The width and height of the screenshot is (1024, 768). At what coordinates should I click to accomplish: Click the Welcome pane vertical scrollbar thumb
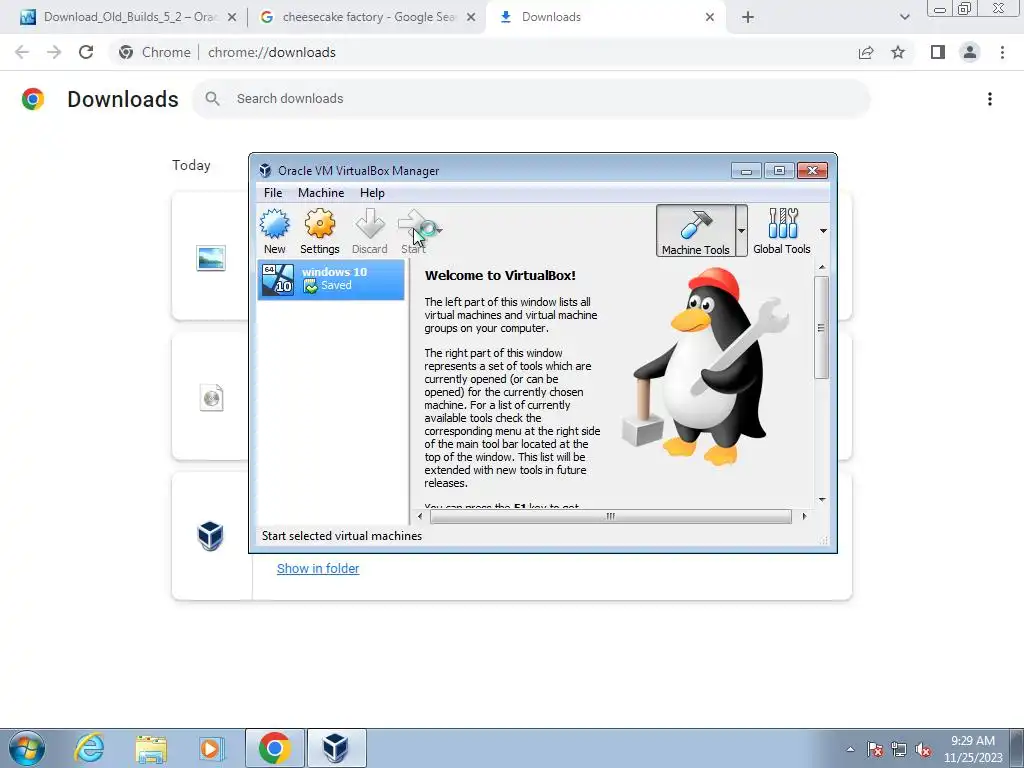coord(822,327)
